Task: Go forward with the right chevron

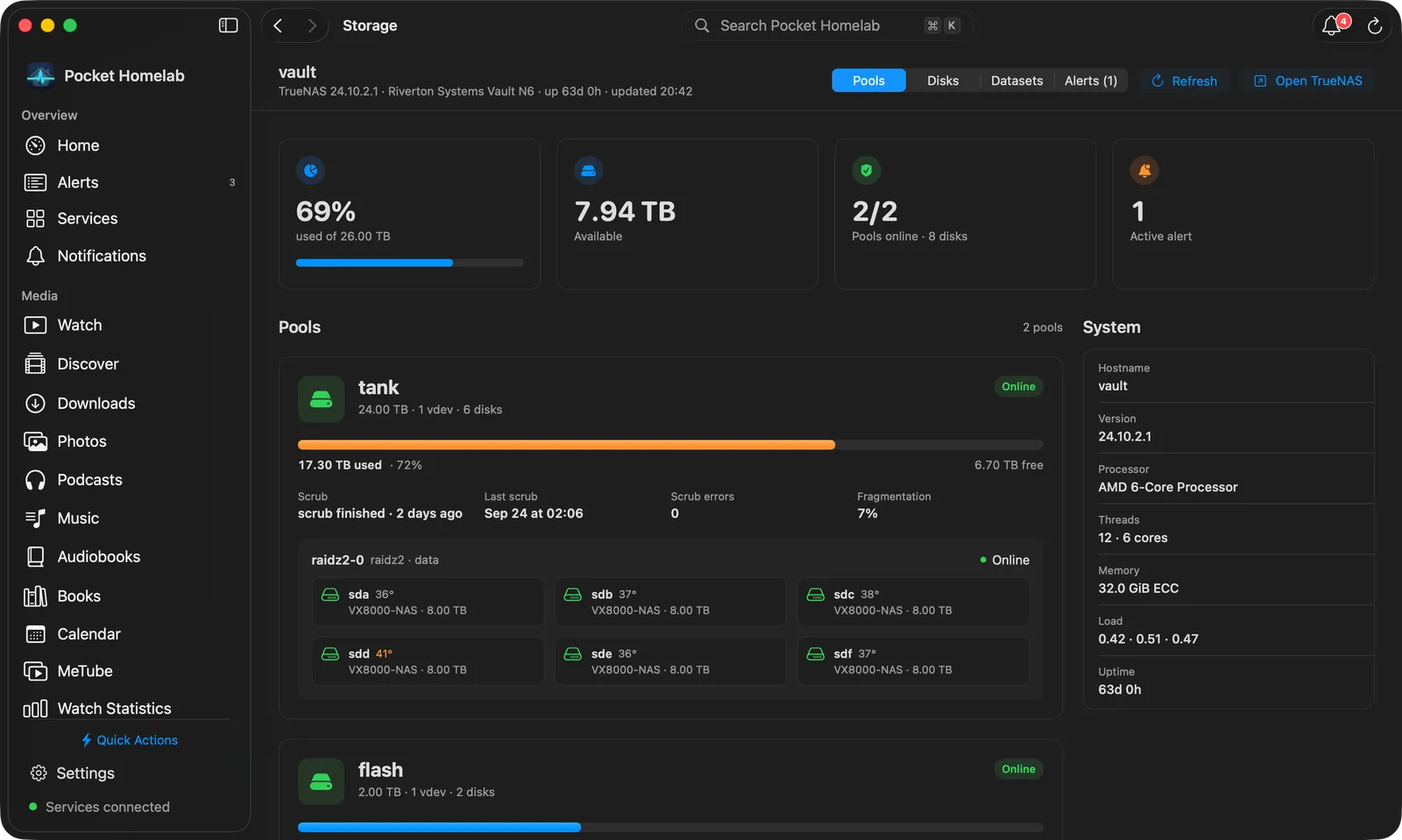Action: [311, 25]
